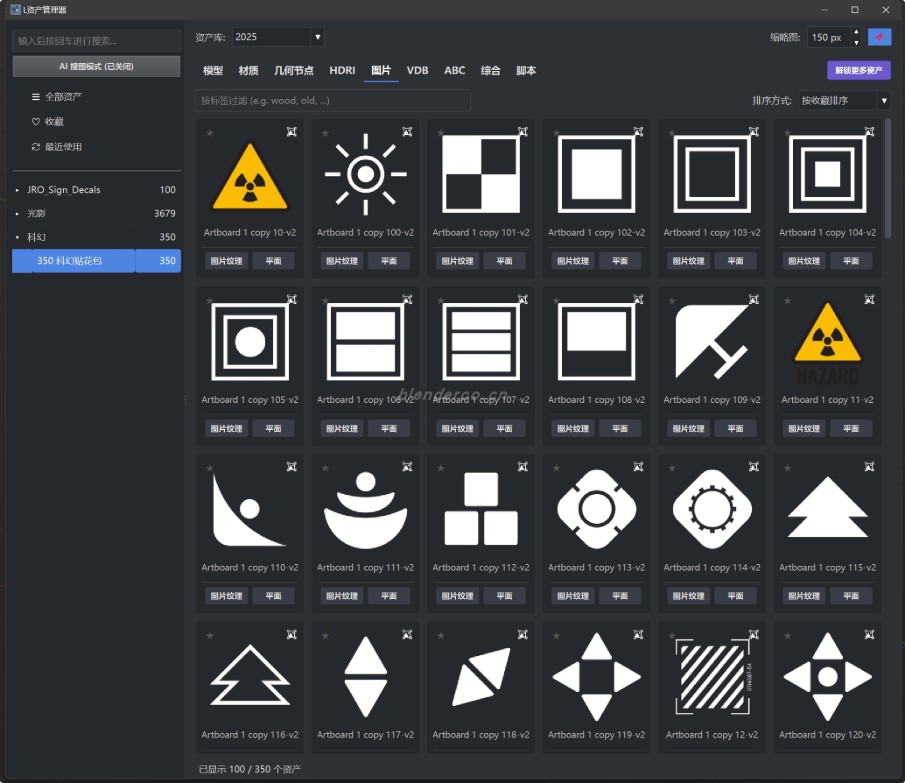Click corner icon on Artboard 1 copy 112-v2
The image size is (905, 783).
pyautogui.click(x=522, y=467)
